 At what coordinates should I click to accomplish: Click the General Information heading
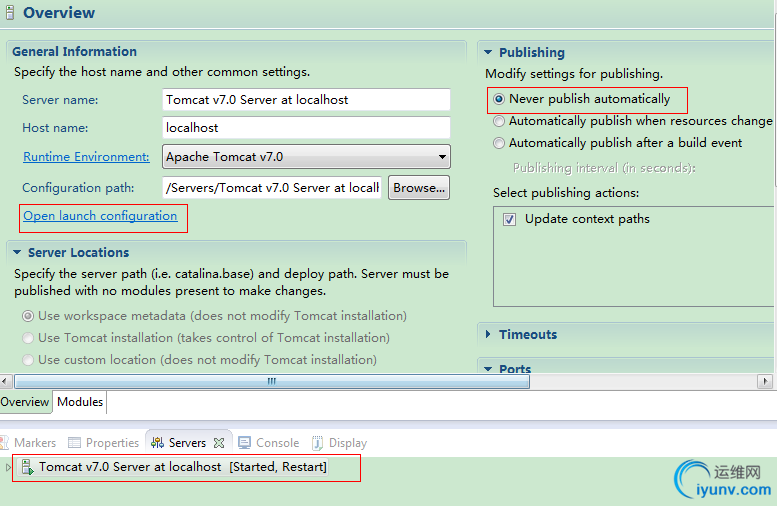point(74,52)
